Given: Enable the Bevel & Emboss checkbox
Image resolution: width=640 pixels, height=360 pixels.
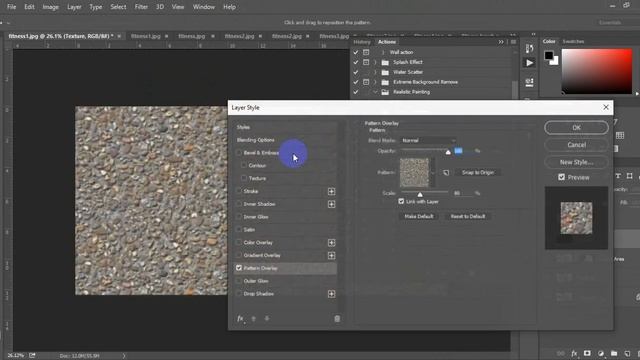Looking at the screenshot, I should point(239,153).
